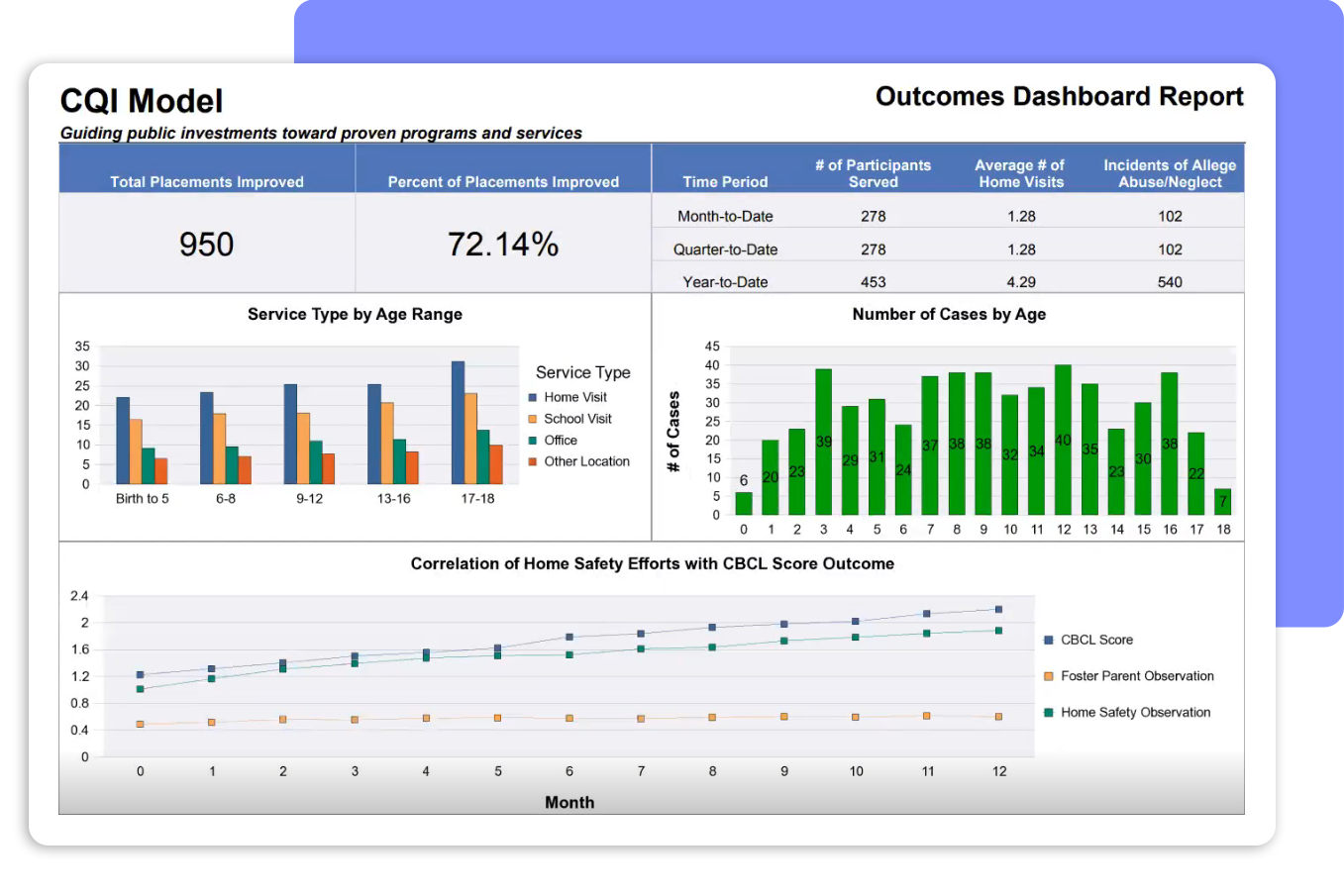Select the School Visit legend swatch

pos(533,419)
